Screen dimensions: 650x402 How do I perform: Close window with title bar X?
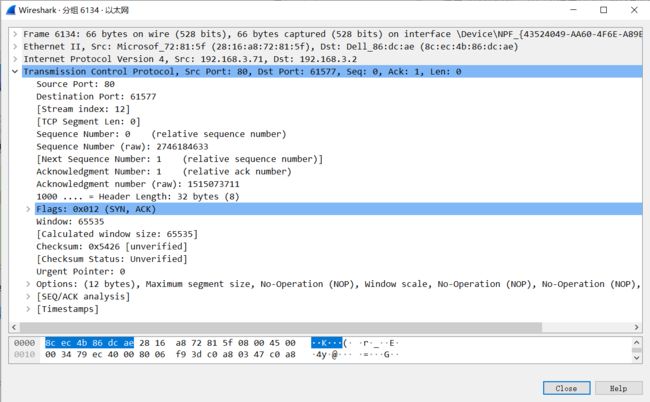(634, 10)
